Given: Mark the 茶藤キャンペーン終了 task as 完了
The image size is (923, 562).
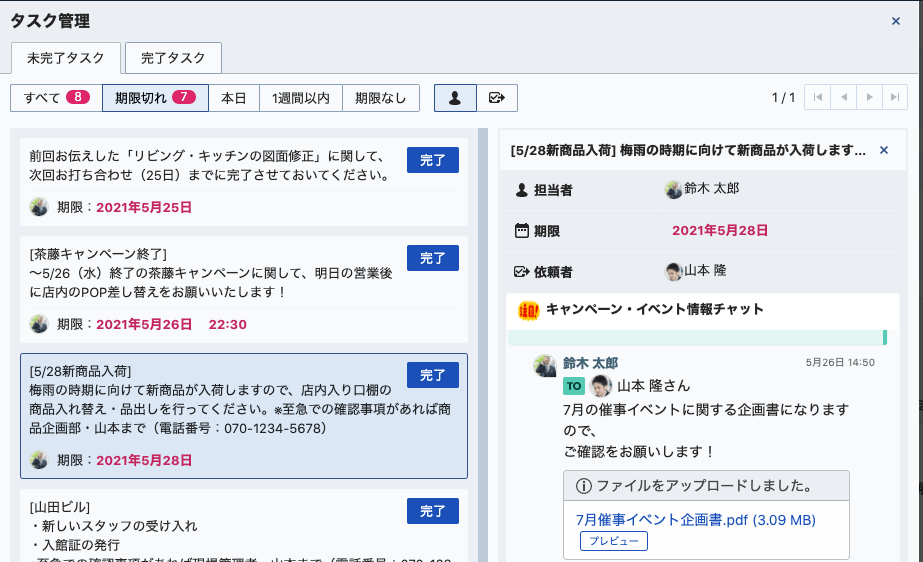Looking at the screenshot, I should (432, 258).
